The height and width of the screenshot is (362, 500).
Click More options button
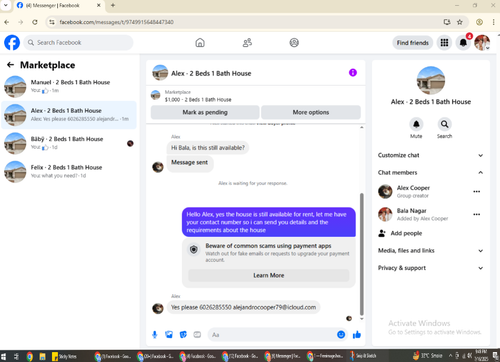[x=311, y=112]
